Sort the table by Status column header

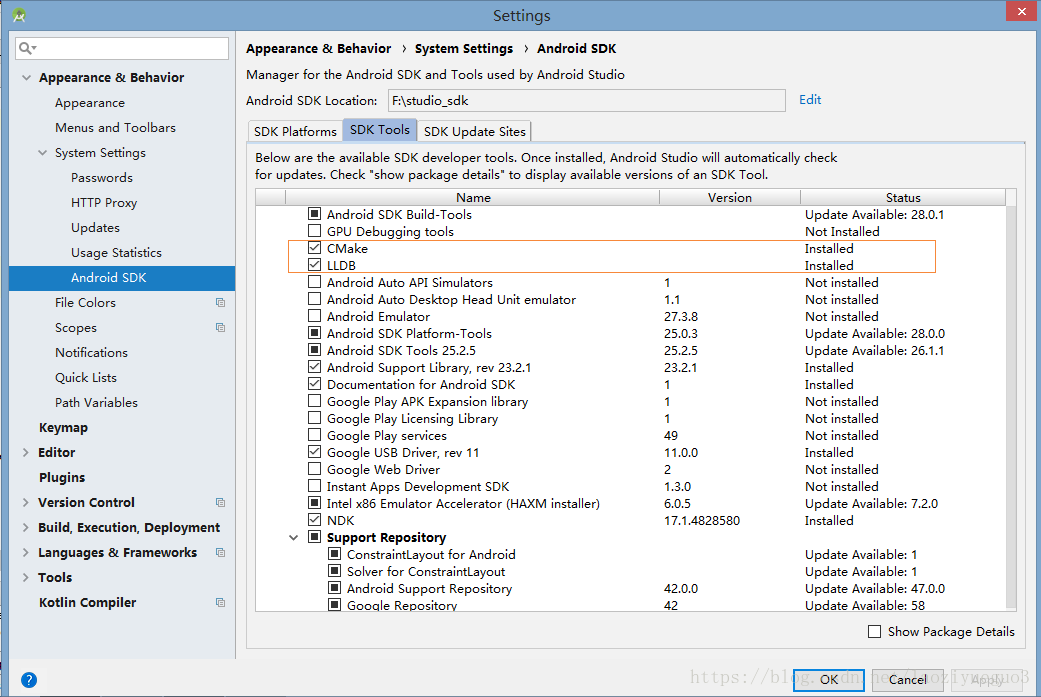[x=903, y=197]
